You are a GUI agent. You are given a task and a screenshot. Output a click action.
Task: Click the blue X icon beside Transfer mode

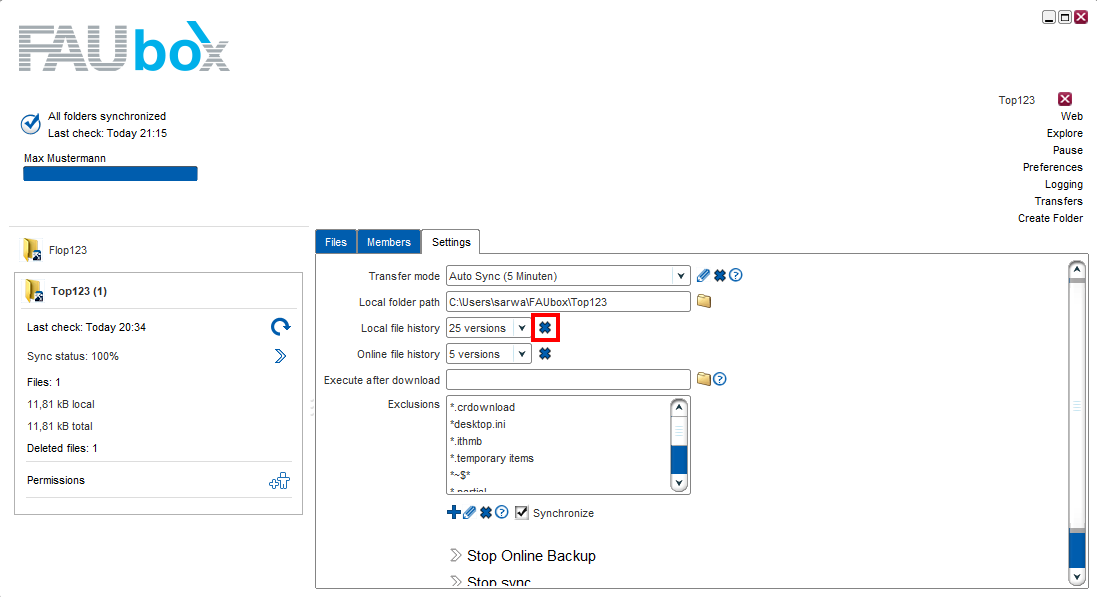[719, 276]
